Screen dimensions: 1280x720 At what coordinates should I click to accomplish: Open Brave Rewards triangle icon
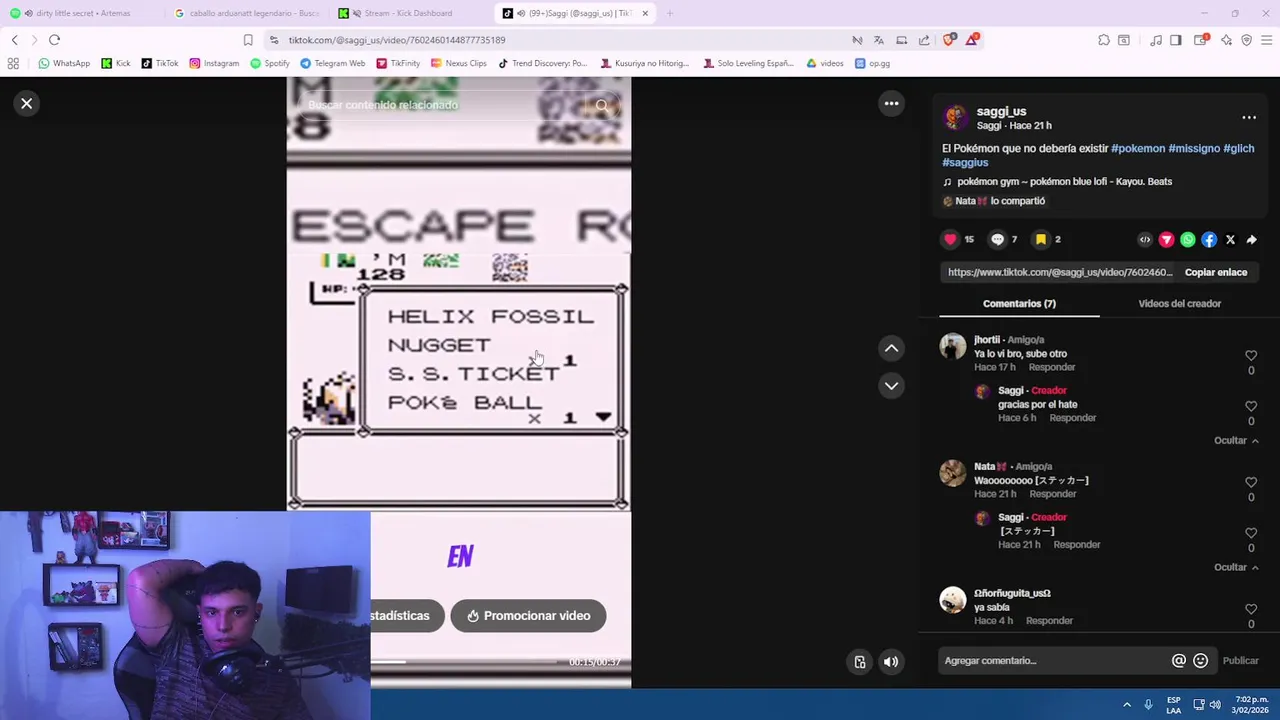point(972,40)
